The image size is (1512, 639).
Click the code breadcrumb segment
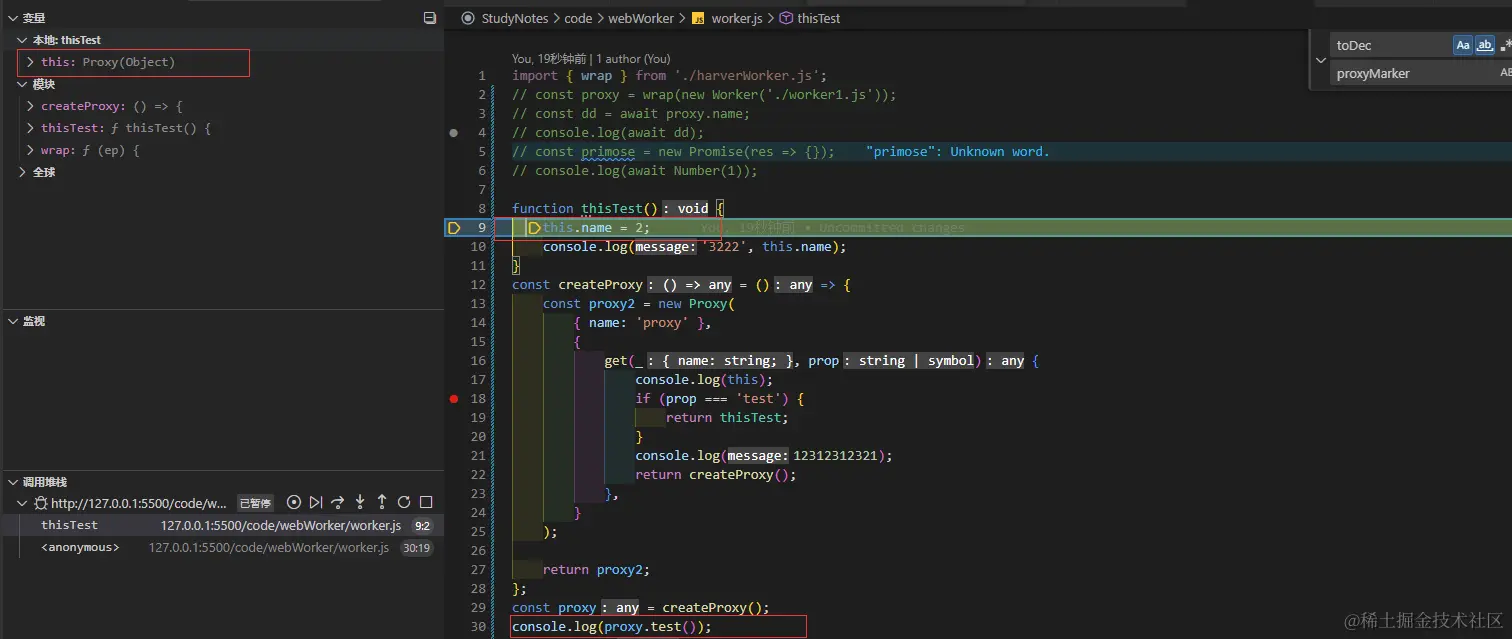coord(578,18)
